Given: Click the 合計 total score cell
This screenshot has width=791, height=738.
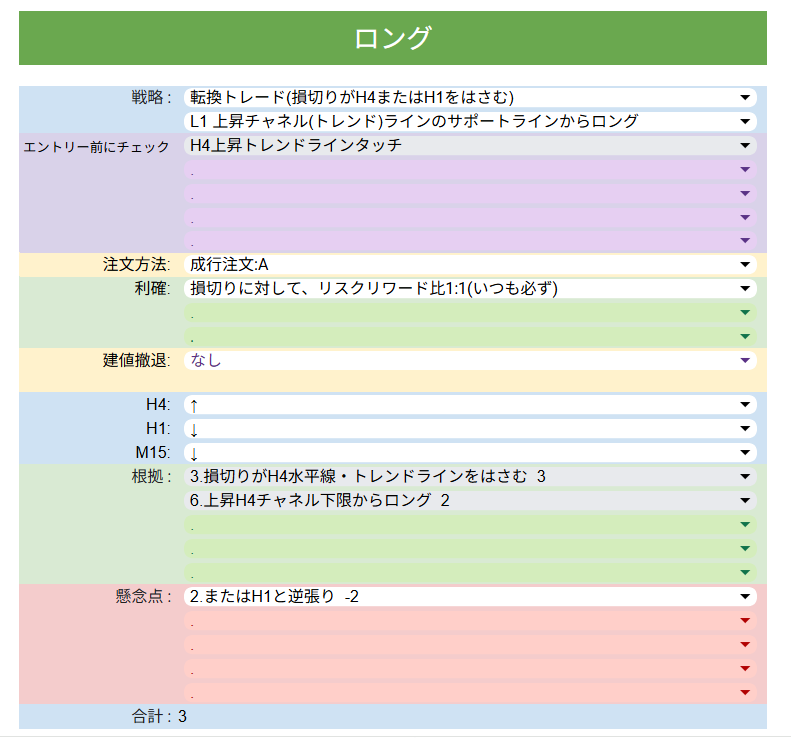Looking at the screenshot, I should [160, 716].
